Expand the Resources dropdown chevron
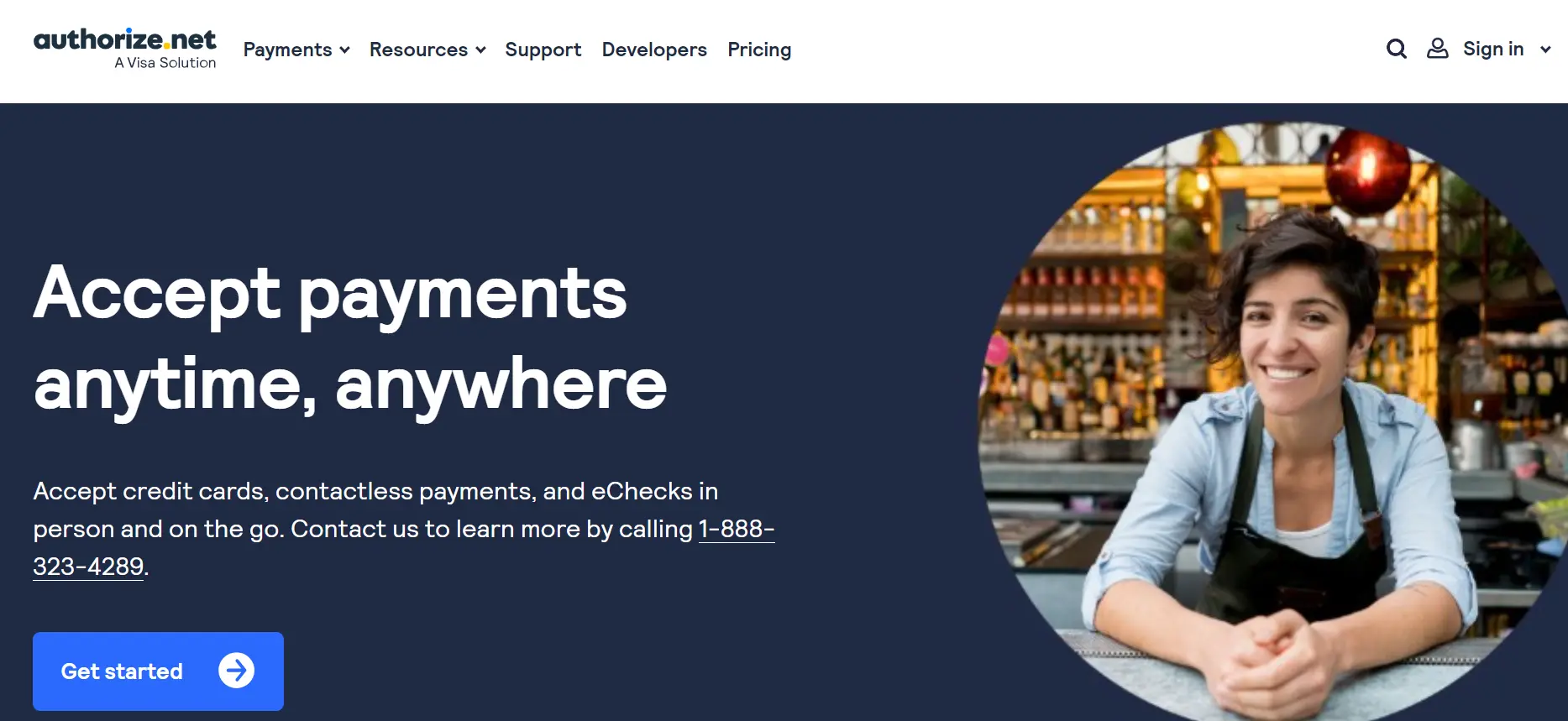This screenshot has height=721, width=1568. (480, 50)
